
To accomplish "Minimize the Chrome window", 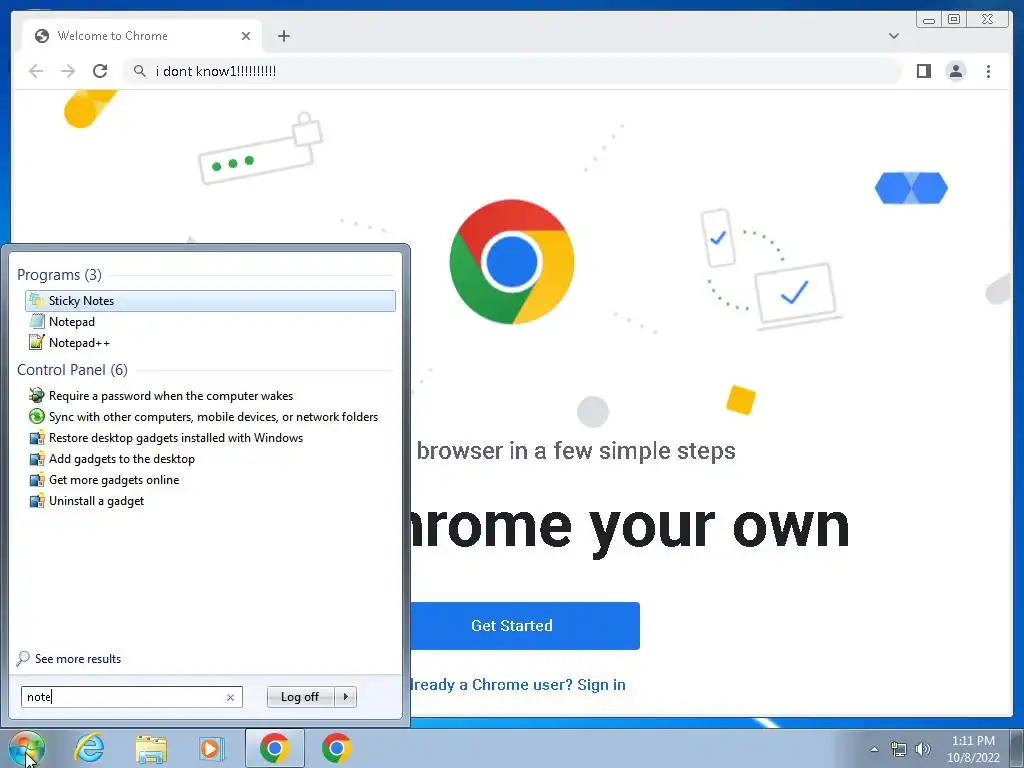I will (929, 20).
